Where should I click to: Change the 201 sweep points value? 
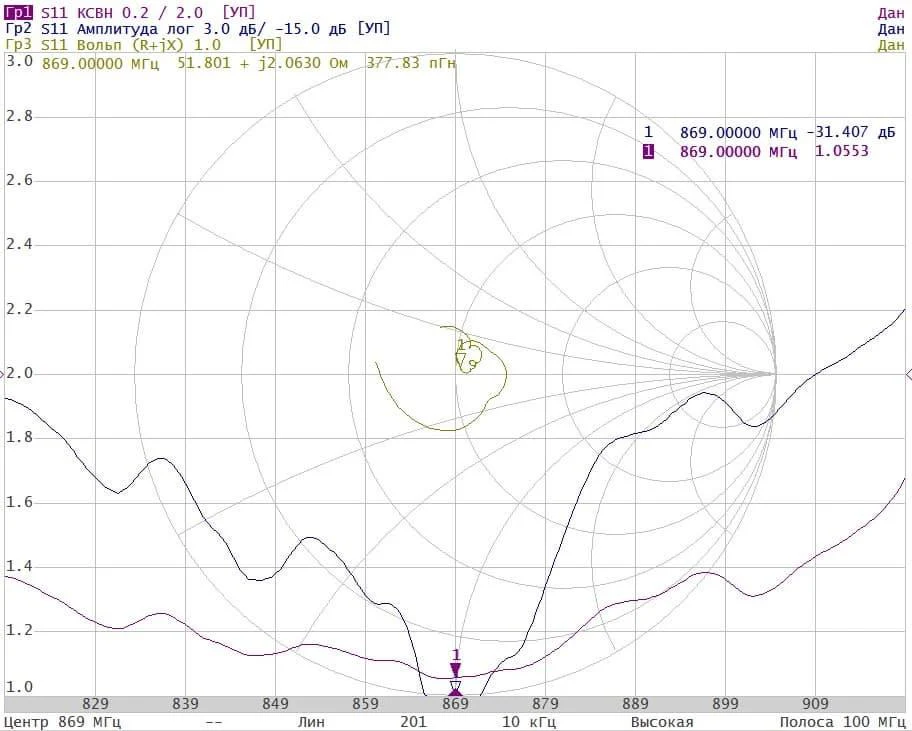[x=413, y=722]
